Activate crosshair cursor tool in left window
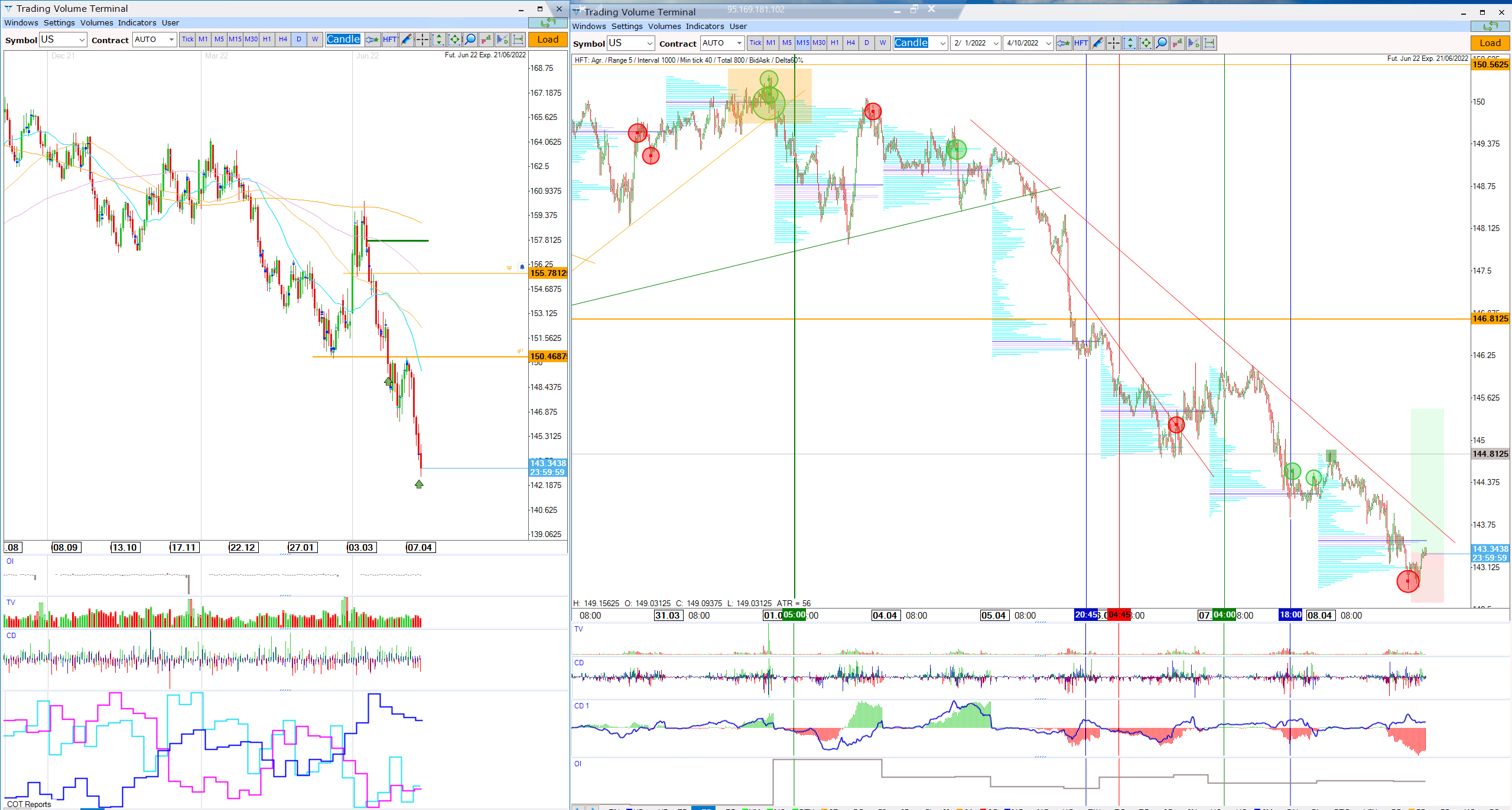 pyautogui.click(x=422, y=40)
